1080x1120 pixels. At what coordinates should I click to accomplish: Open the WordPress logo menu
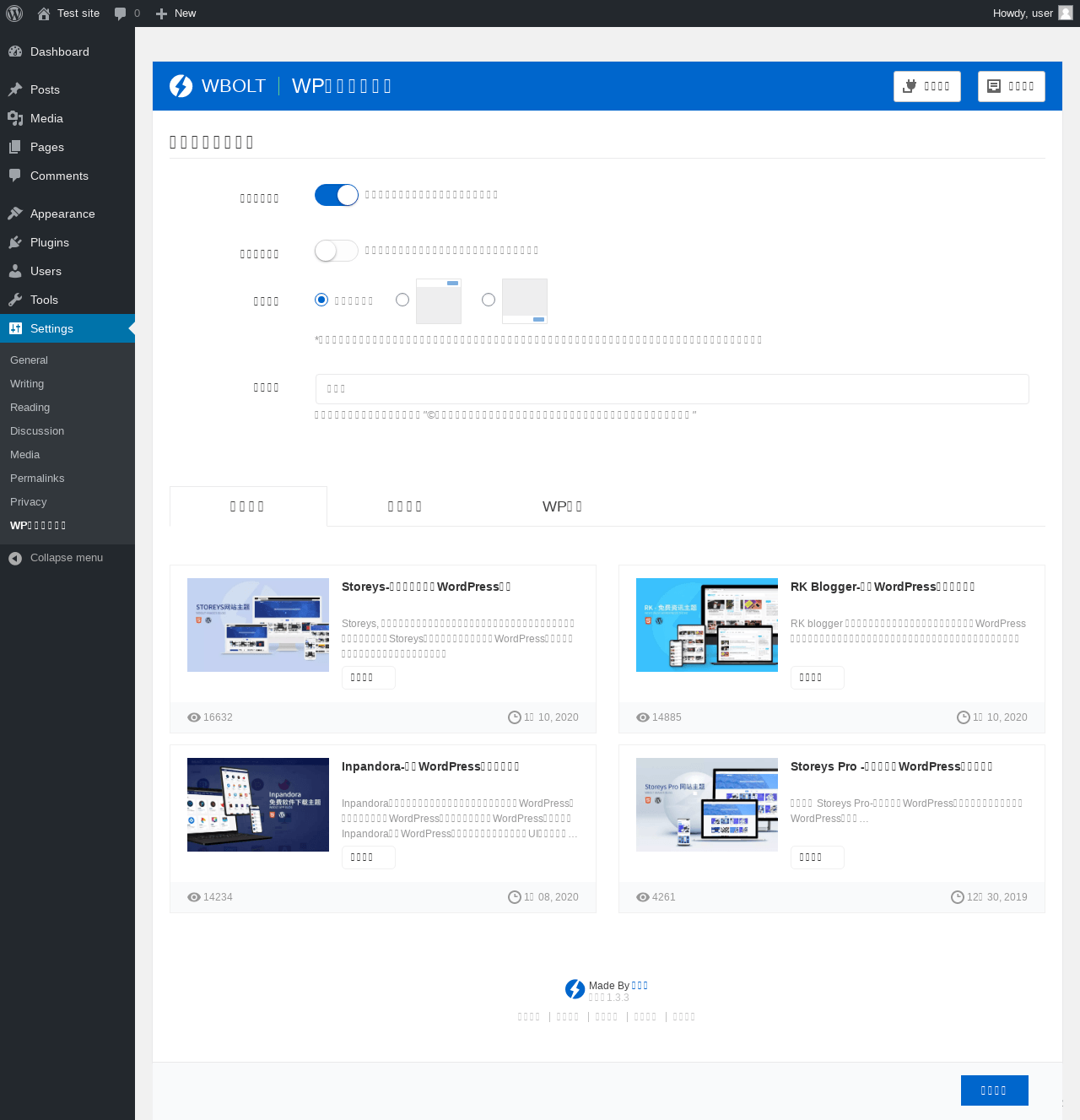[14, 14]
